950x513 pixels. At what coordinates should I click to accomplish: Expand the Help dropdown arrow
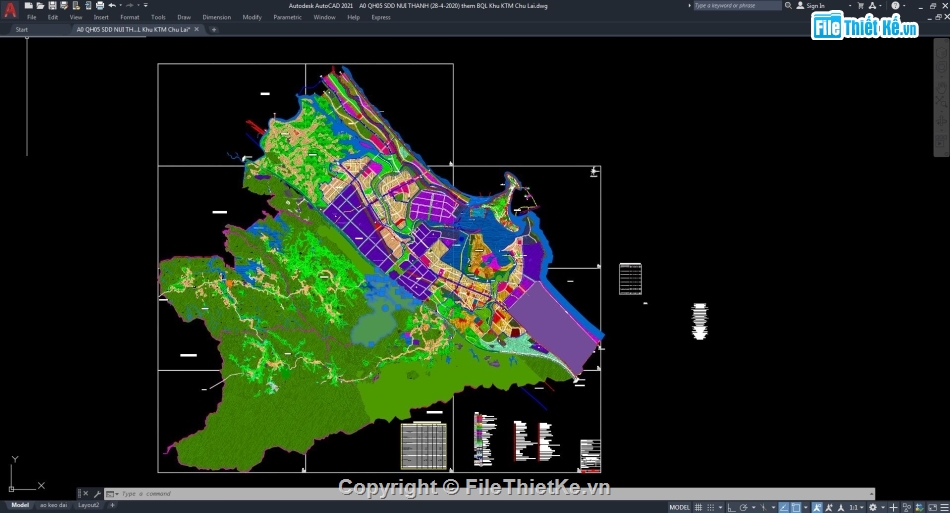pyautogui.click(x=904, y=5)
